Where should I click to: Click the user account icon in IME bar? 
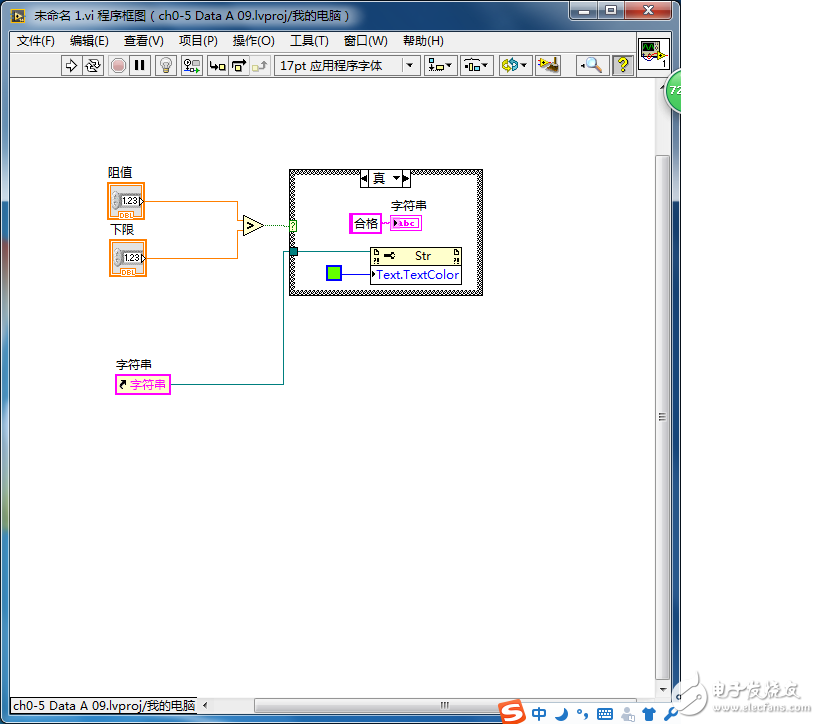(x=628, y=714)
